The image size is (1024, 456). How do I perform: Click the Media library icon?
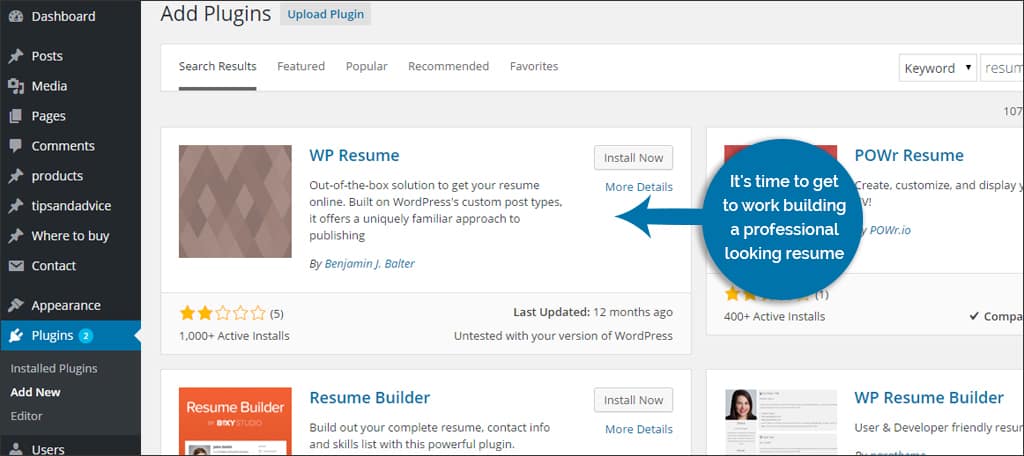[x=16, y=86]
